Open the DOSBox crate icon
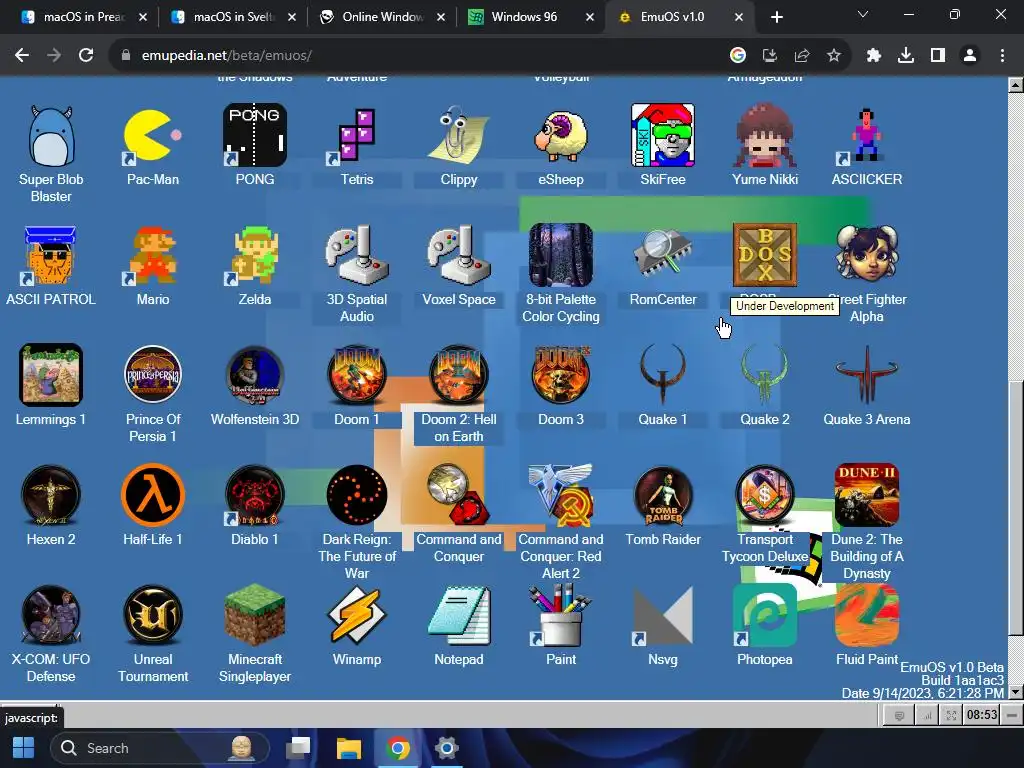 (x=765, y=255)
